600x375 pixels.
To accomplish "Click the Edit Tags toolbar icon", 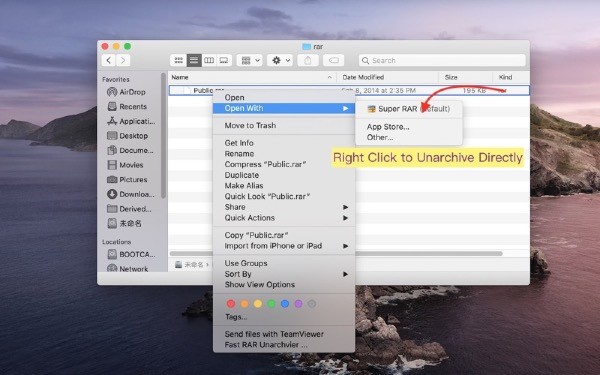I will tap(334, 60).
